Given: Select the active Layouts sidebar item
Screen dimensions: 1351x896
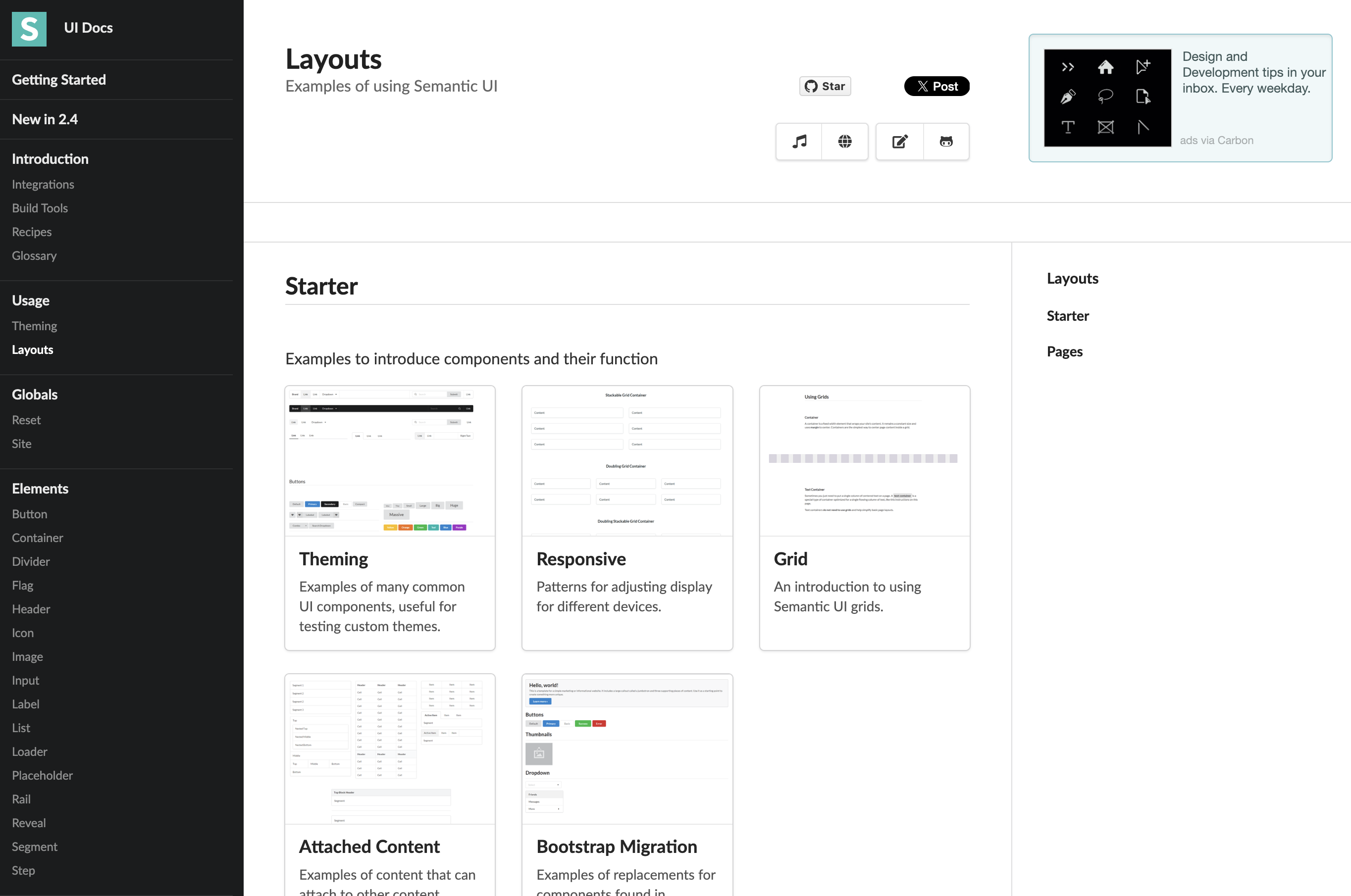Looking at the screenshot, I should pyautogui.click(x=33, y=349).
